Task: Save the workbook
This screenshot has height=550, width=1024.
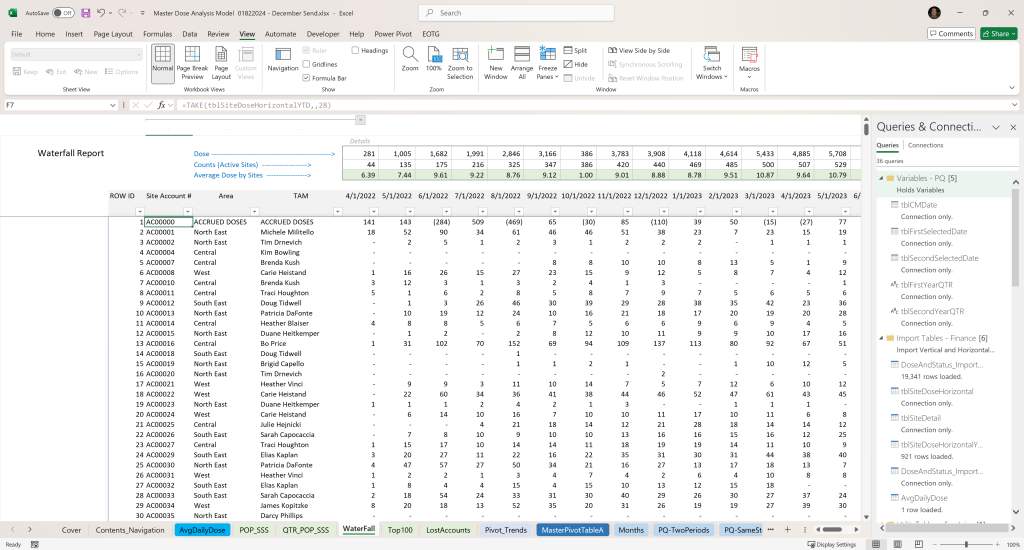Action: click(x=86, y=13)
